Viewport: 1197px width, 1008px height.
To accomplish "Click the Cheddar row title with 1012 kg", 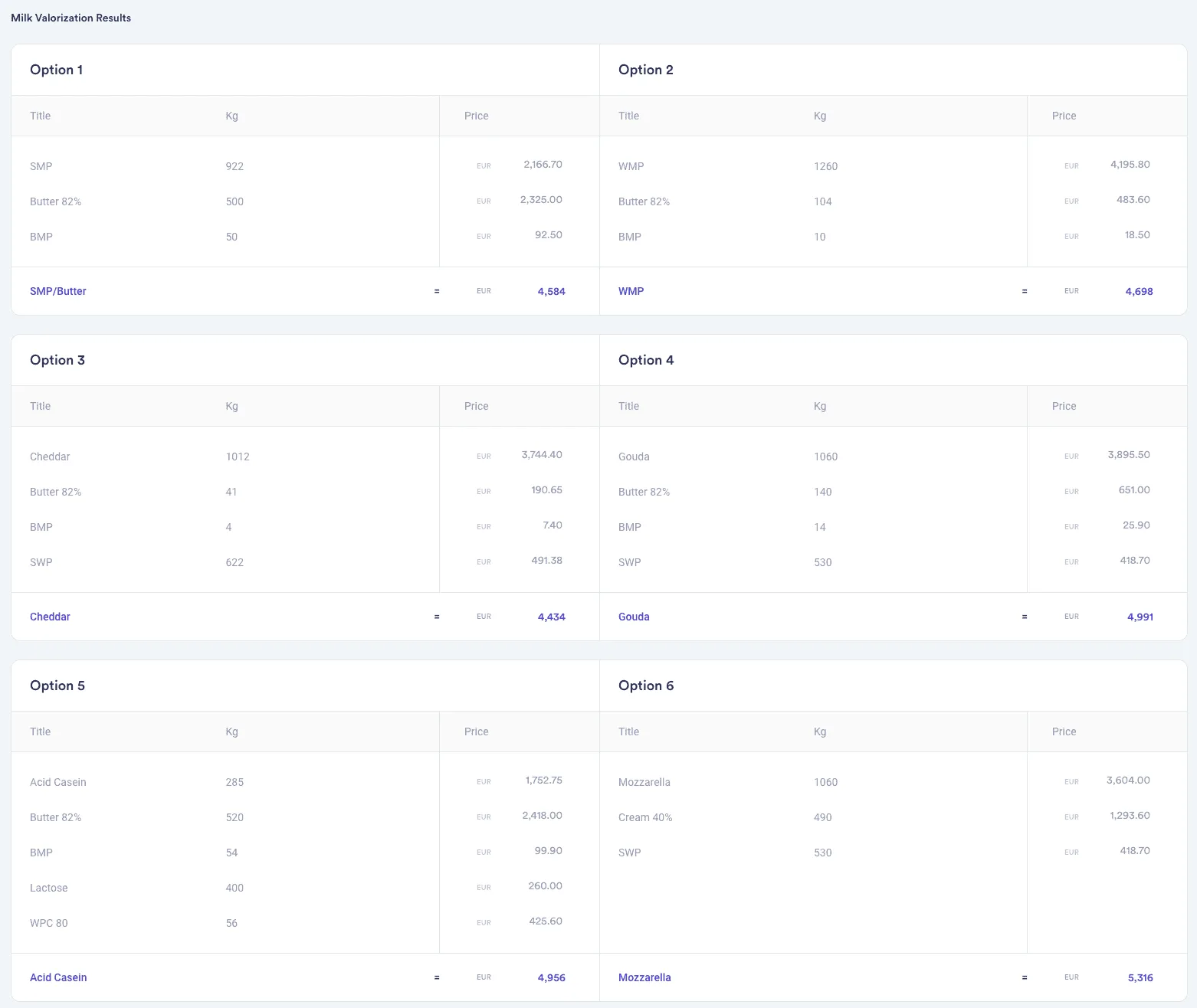I will pyautogui.click(x=50, y=457).
